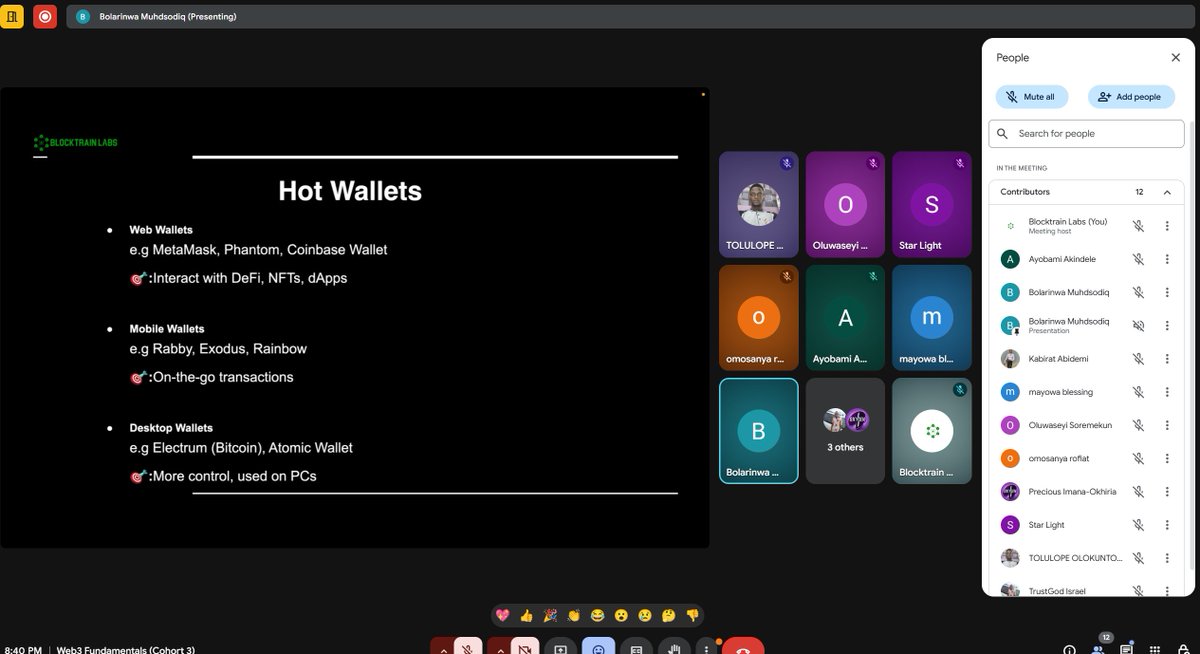The height and width of the screenshot is (654, 1200).
Task: Open meeting details info icon
Action: tap(1069, 649)
